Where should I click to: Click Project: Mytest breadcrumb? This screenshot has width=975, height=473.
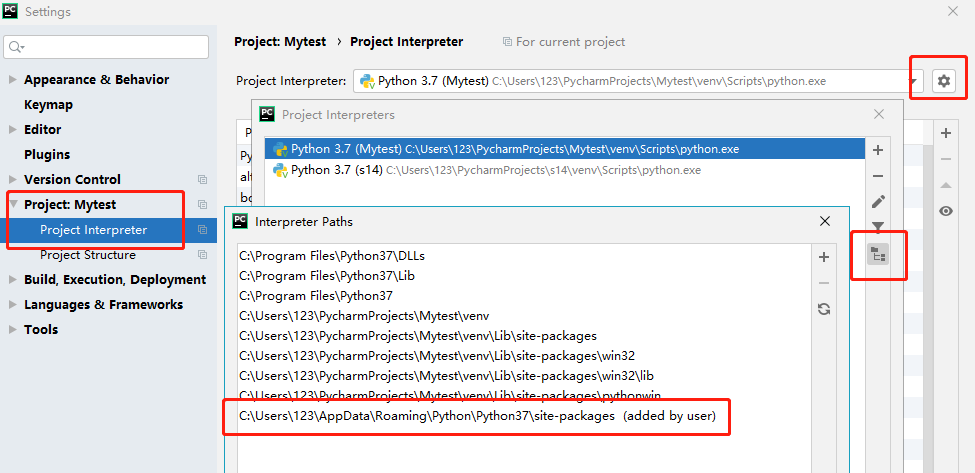(280, 42)
